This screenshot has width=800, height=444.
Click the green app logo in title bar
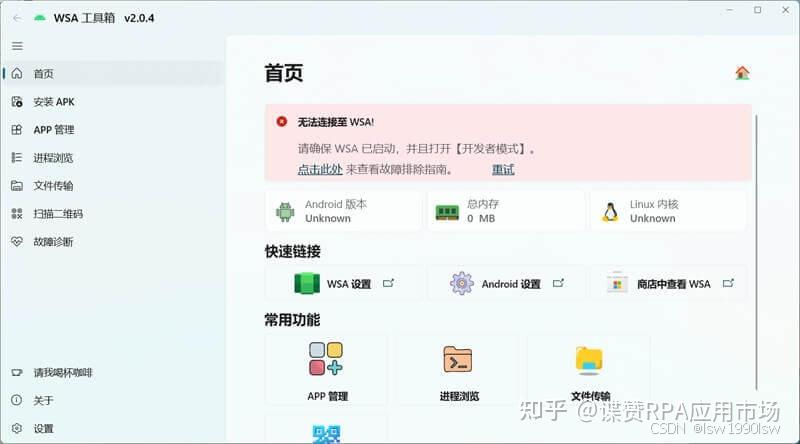click(39, 18)
